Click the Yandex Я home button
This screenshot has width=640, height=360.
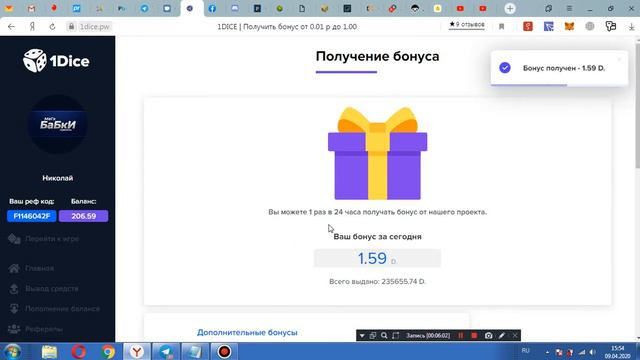click(x=32, y=27)
